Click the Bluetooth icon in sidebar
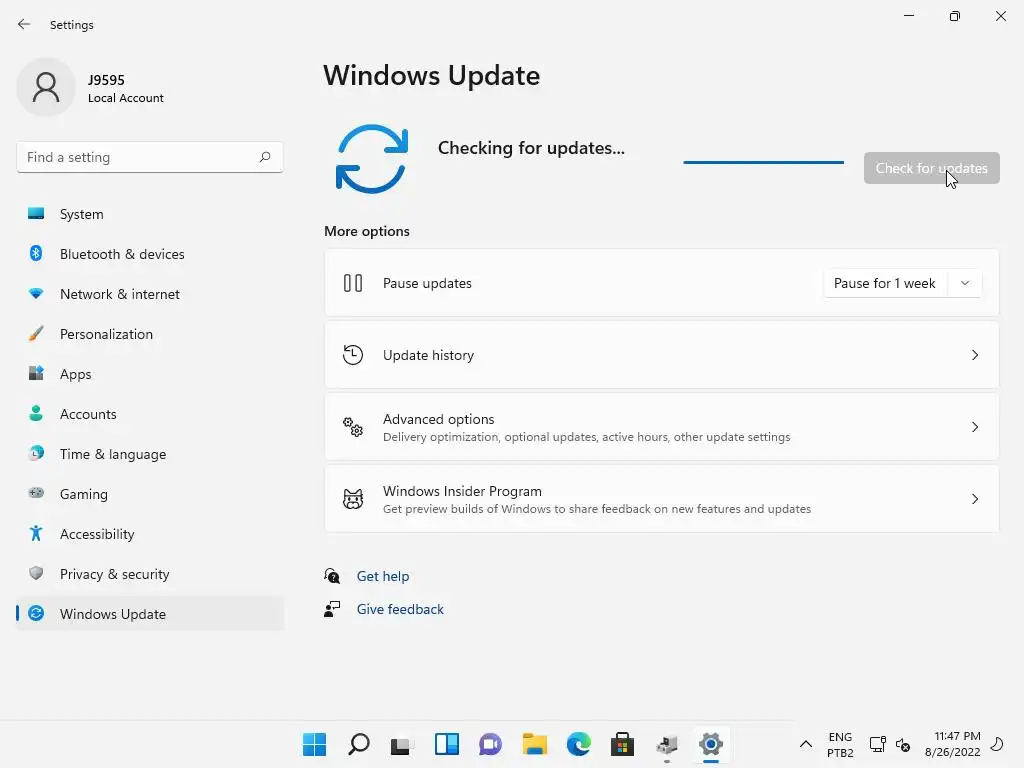1024x768 pixels. (x=36, y=253)
